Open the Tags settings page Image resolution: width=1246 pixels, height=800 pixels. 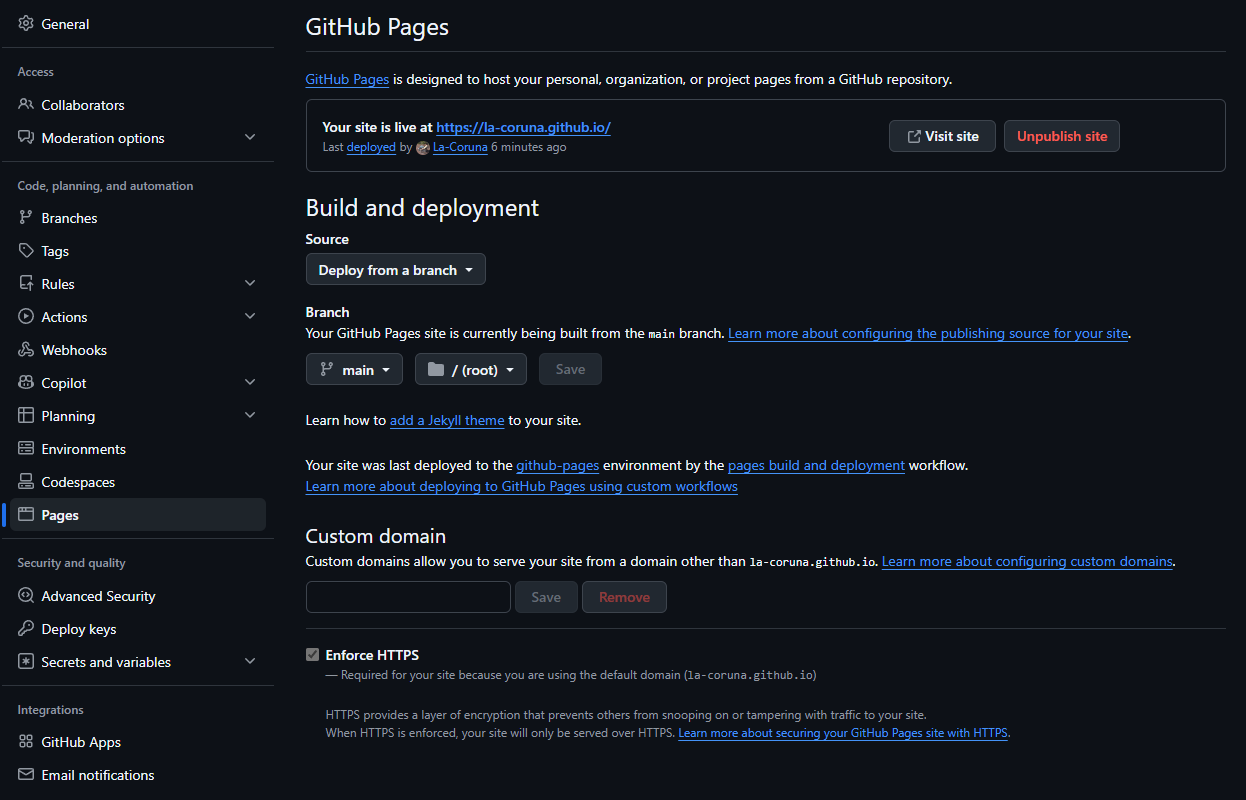click(137, 251)
